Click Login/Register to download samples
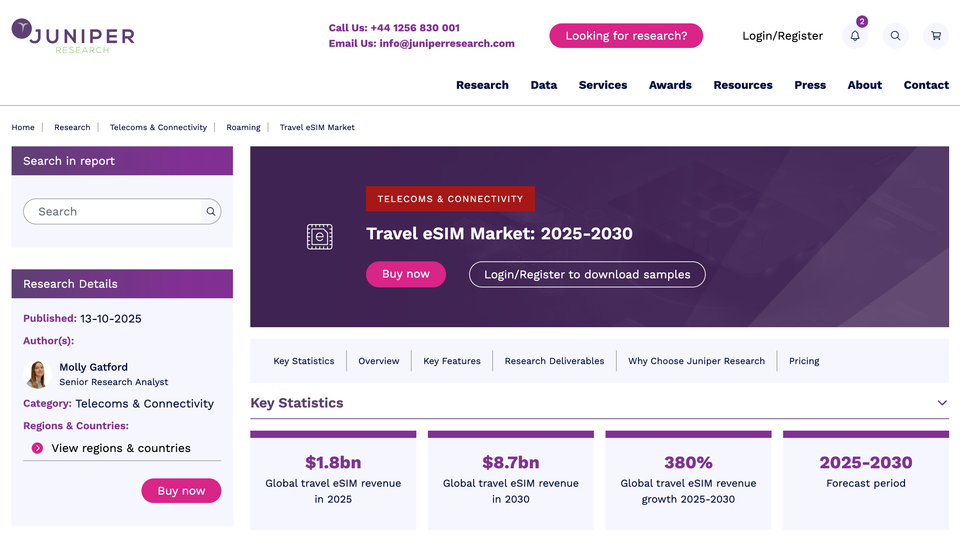The height and width of the screenshot is (543, 960). click(x=587, y=274)
